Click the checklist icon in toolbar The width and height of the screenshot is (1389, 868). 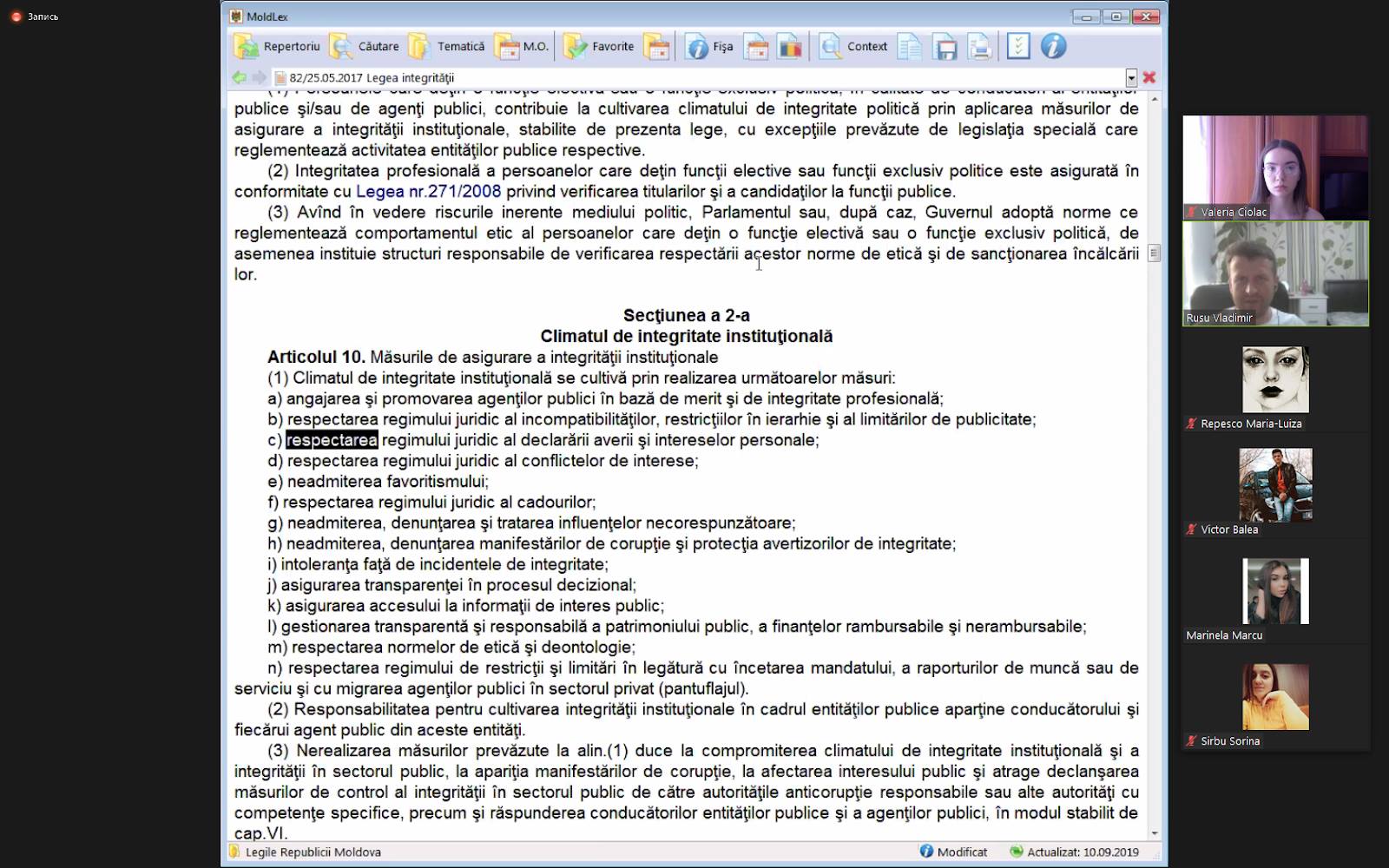click(x=1018, y=47)
